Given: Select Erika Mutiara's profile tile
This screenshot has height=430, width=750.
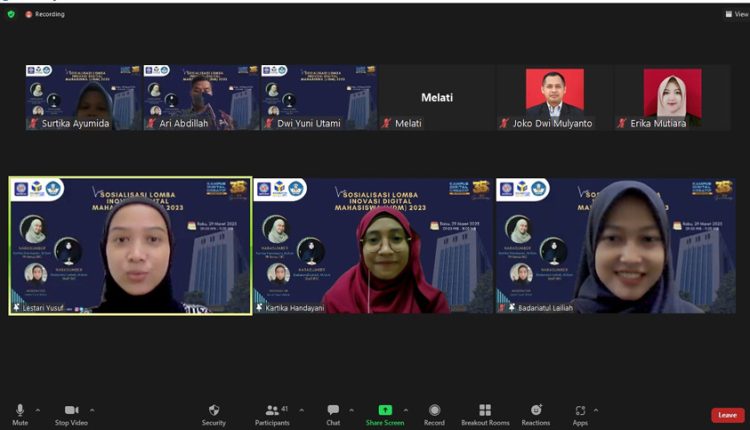Looking at the screenshot, I should [672, 98].
